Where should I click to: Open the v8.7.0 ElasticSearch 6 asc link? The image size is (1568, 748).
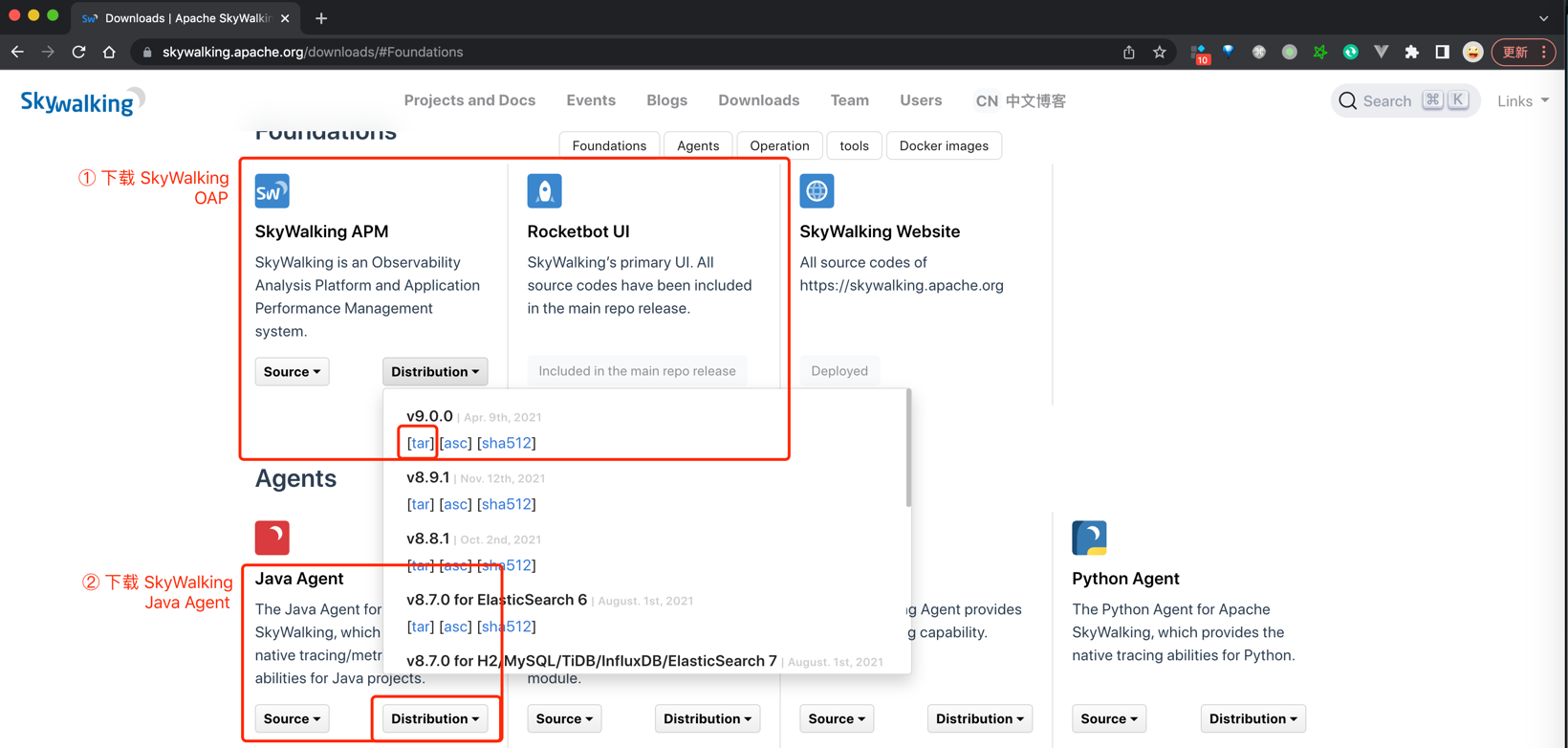click(456, 627)
